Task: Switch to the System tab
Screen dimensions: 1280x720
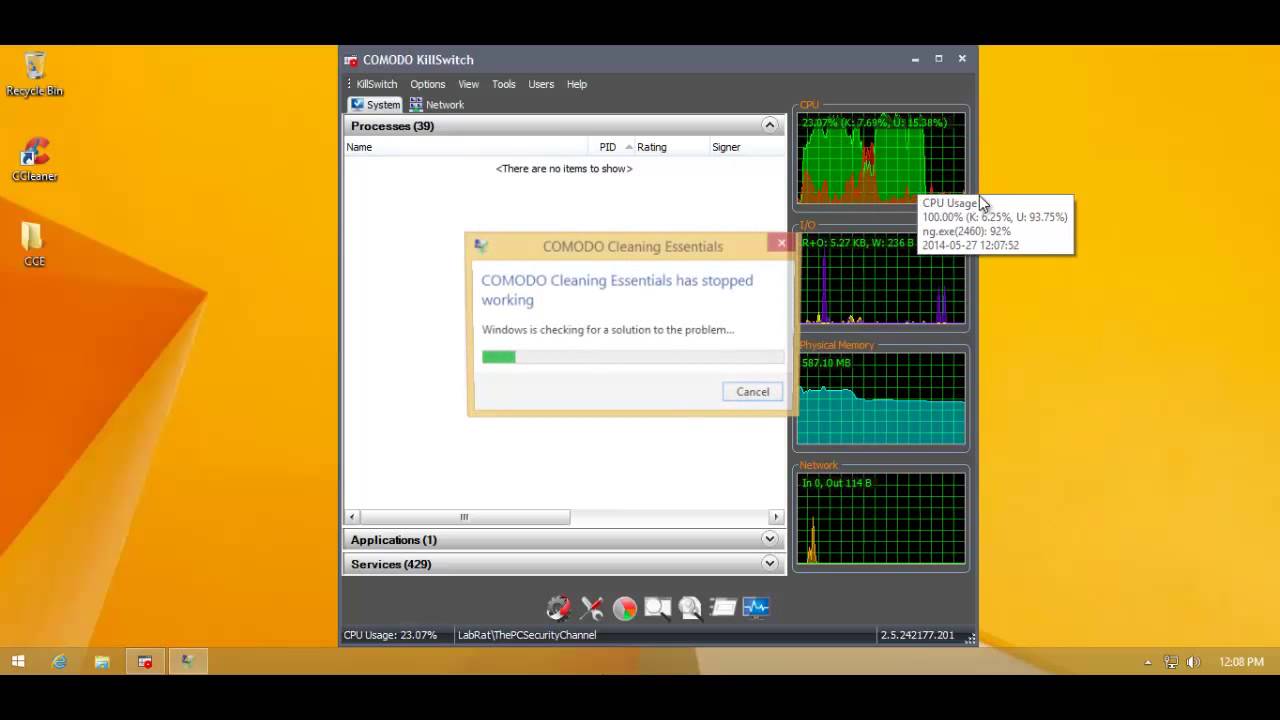Action: [x=375, y=104]
